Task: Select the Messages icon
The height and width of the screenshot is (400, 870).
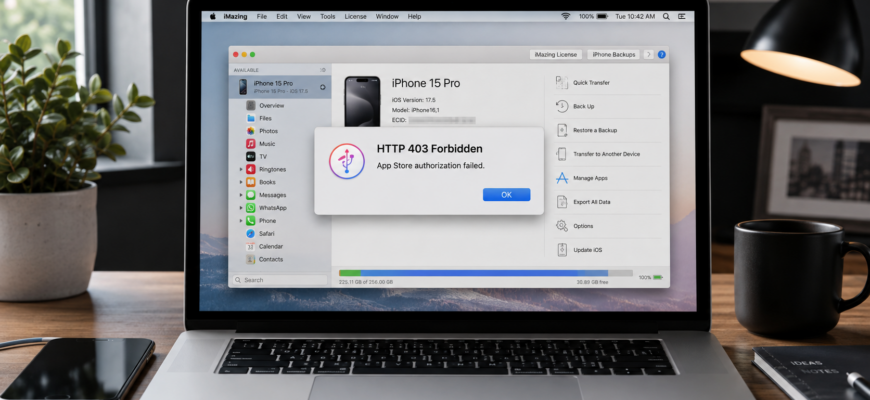Action: coord(251,195)
